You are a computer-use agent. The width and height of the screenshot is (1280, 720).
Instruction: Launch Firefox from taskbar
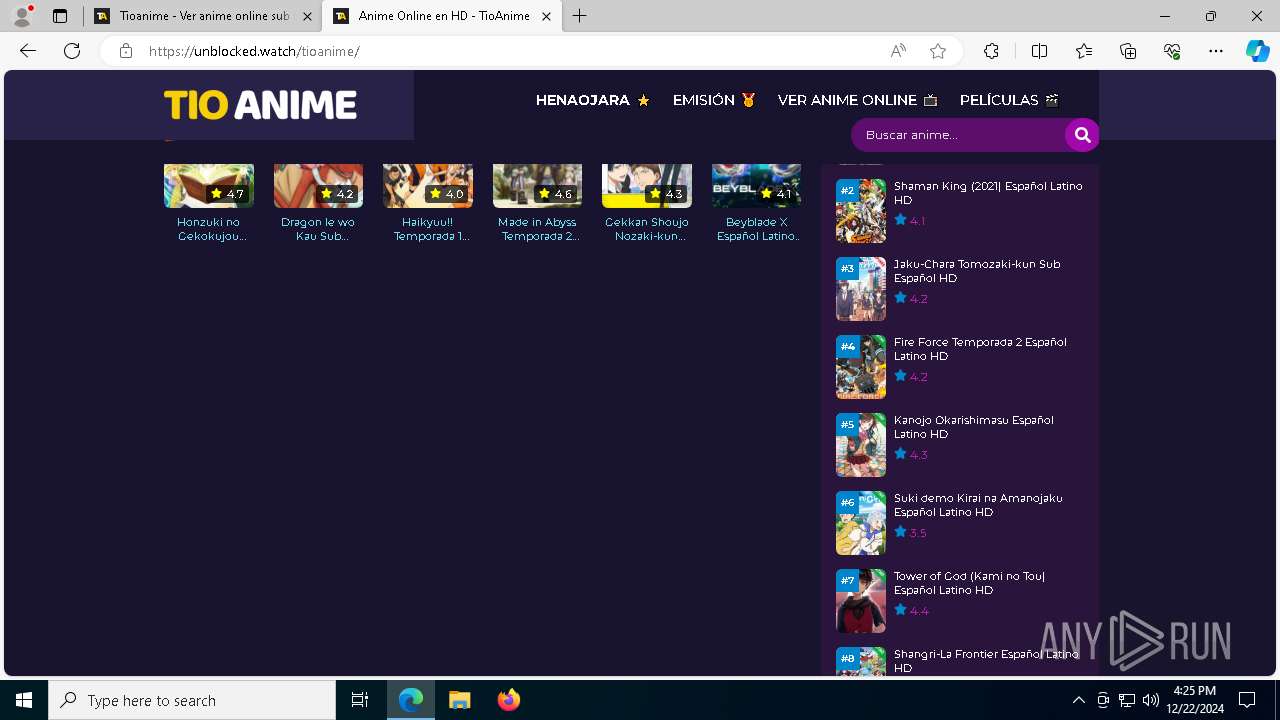tap(509, 700)
